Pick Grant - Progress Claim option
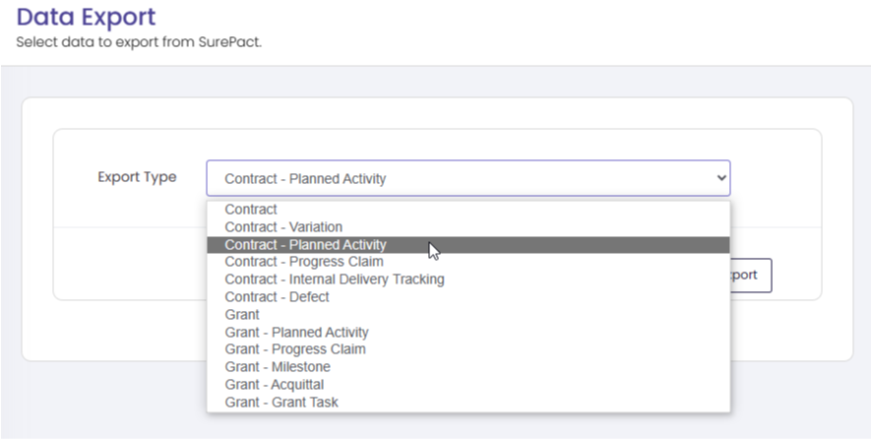This screenshot has height=439, width=874. (x=468, y=349)
